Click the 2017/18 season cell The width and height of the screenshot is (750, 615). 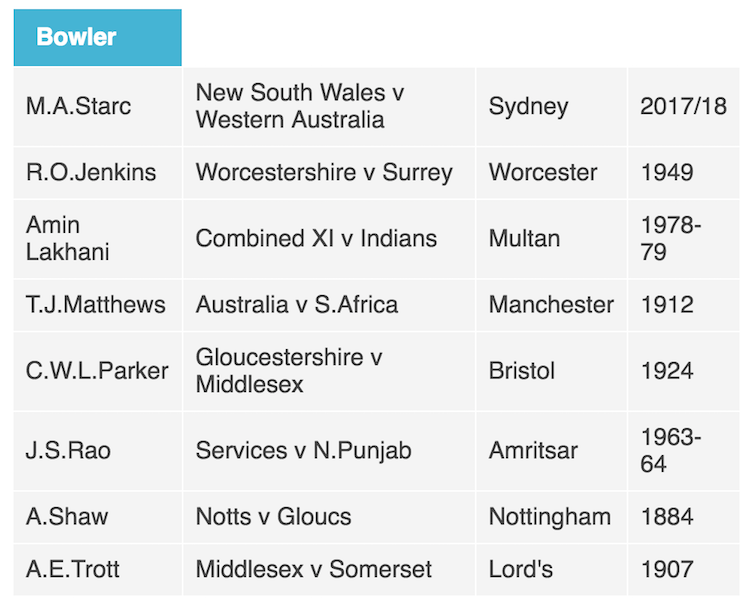[683, 107]
